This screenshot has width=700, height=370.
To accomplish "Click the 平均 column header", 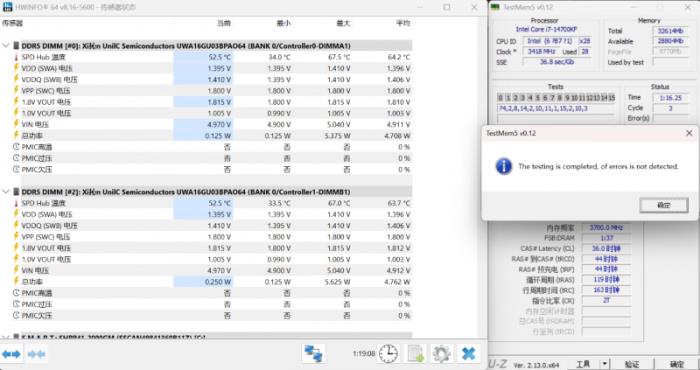I will pos(403,23).
